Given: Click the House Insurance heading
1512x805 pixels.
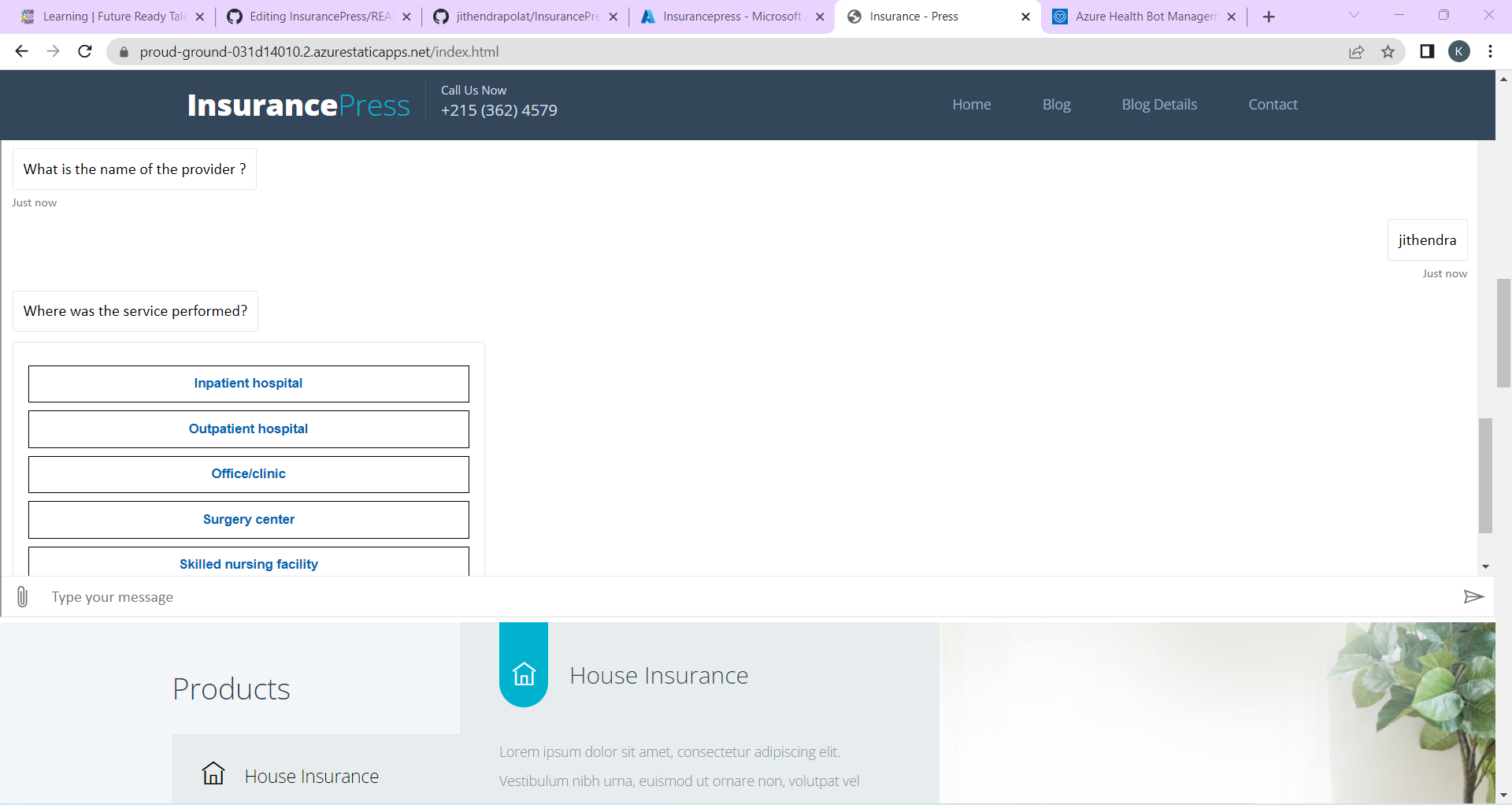Looking at the screenshot, I should point(659,676).
